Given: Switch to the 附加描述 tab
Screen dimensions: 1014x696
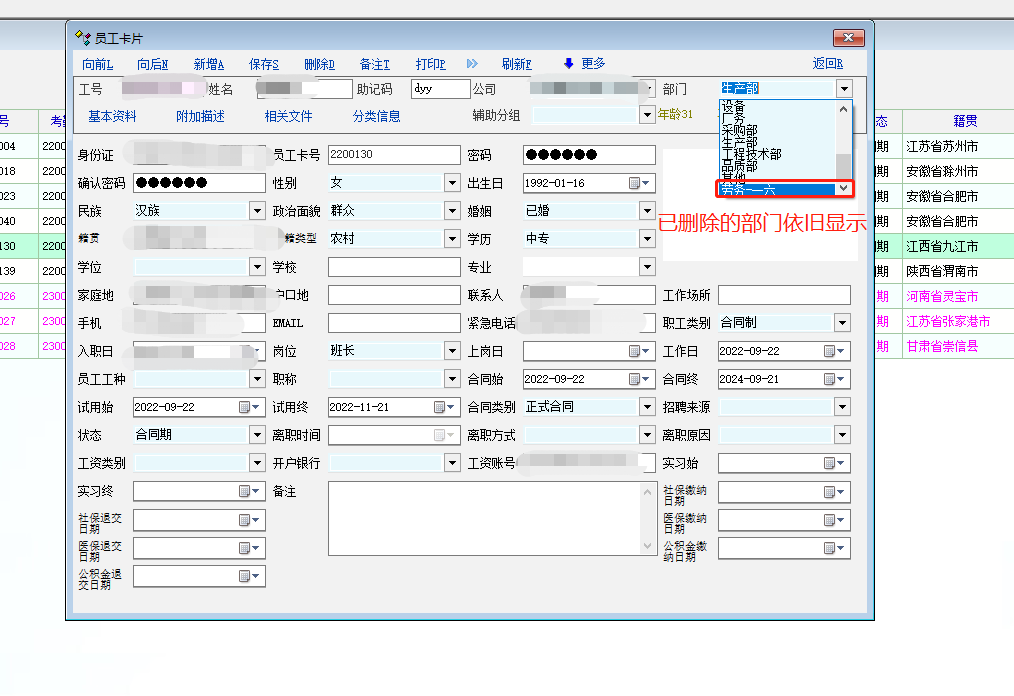Looking at the screenshot, I should pyautogui.click(x=200, y=116).
